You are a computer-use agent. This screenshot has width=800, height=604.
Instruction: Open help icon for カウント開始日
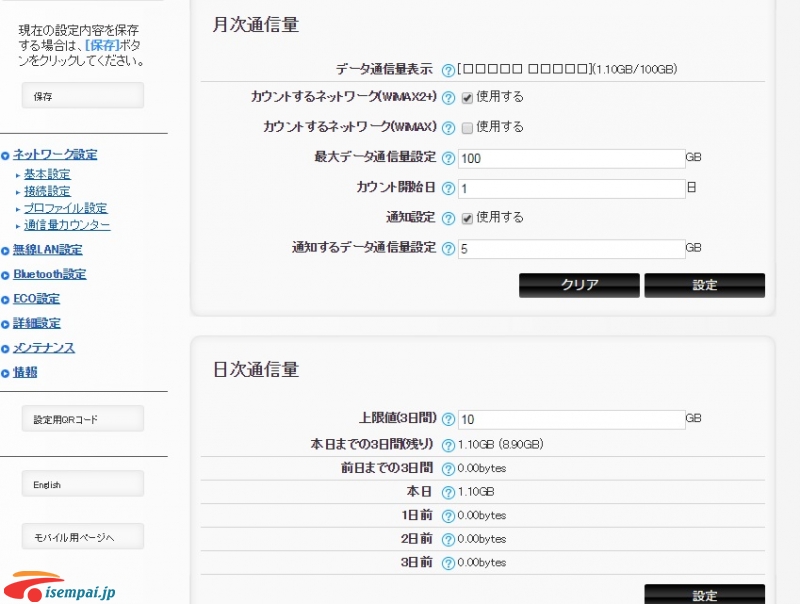[x=448, y=189]
